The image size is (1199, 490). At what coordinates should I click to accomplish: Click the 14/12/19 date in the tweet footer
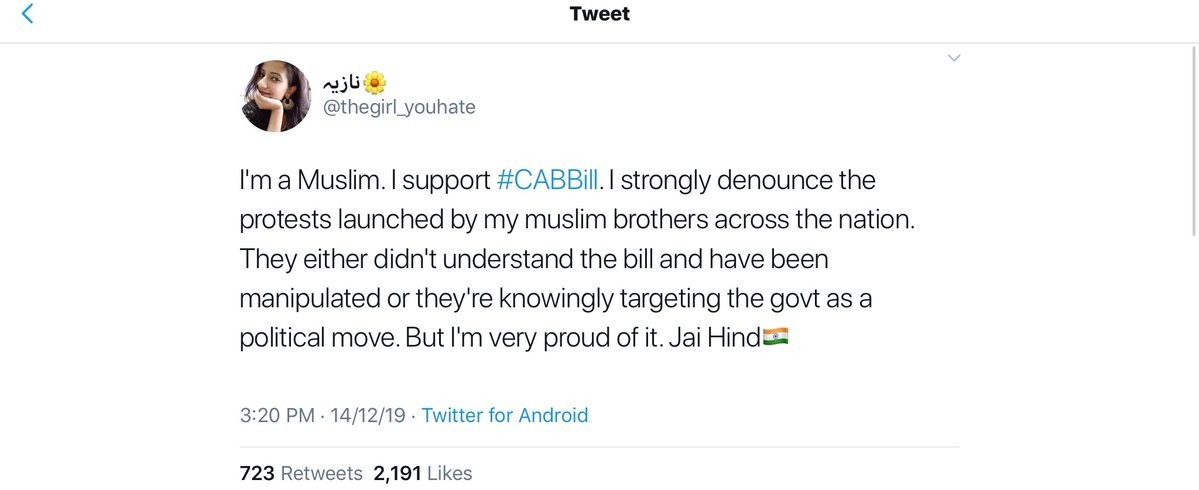(368, 415)
